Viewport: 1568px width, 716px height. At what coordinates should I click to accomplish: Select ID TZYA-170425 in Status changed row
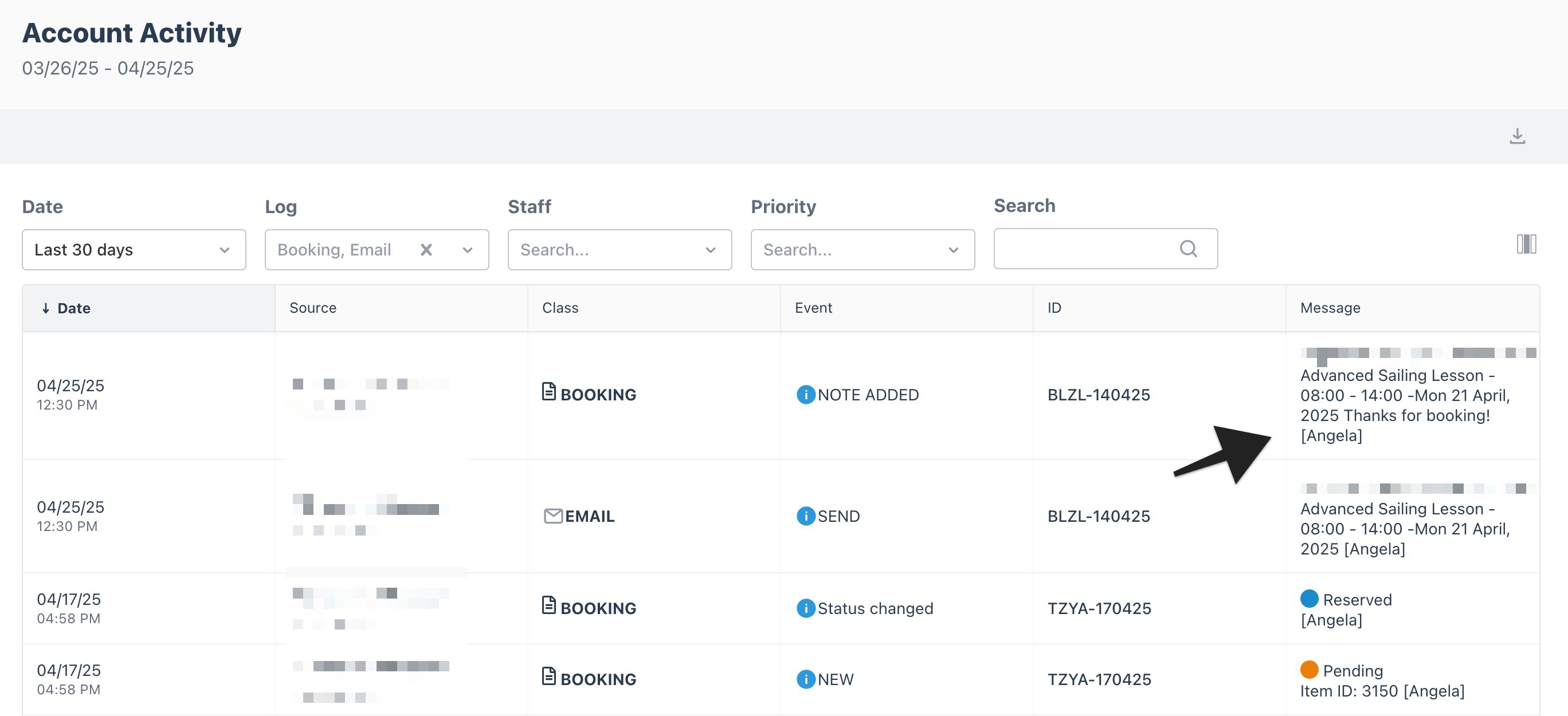[1099, 608]
